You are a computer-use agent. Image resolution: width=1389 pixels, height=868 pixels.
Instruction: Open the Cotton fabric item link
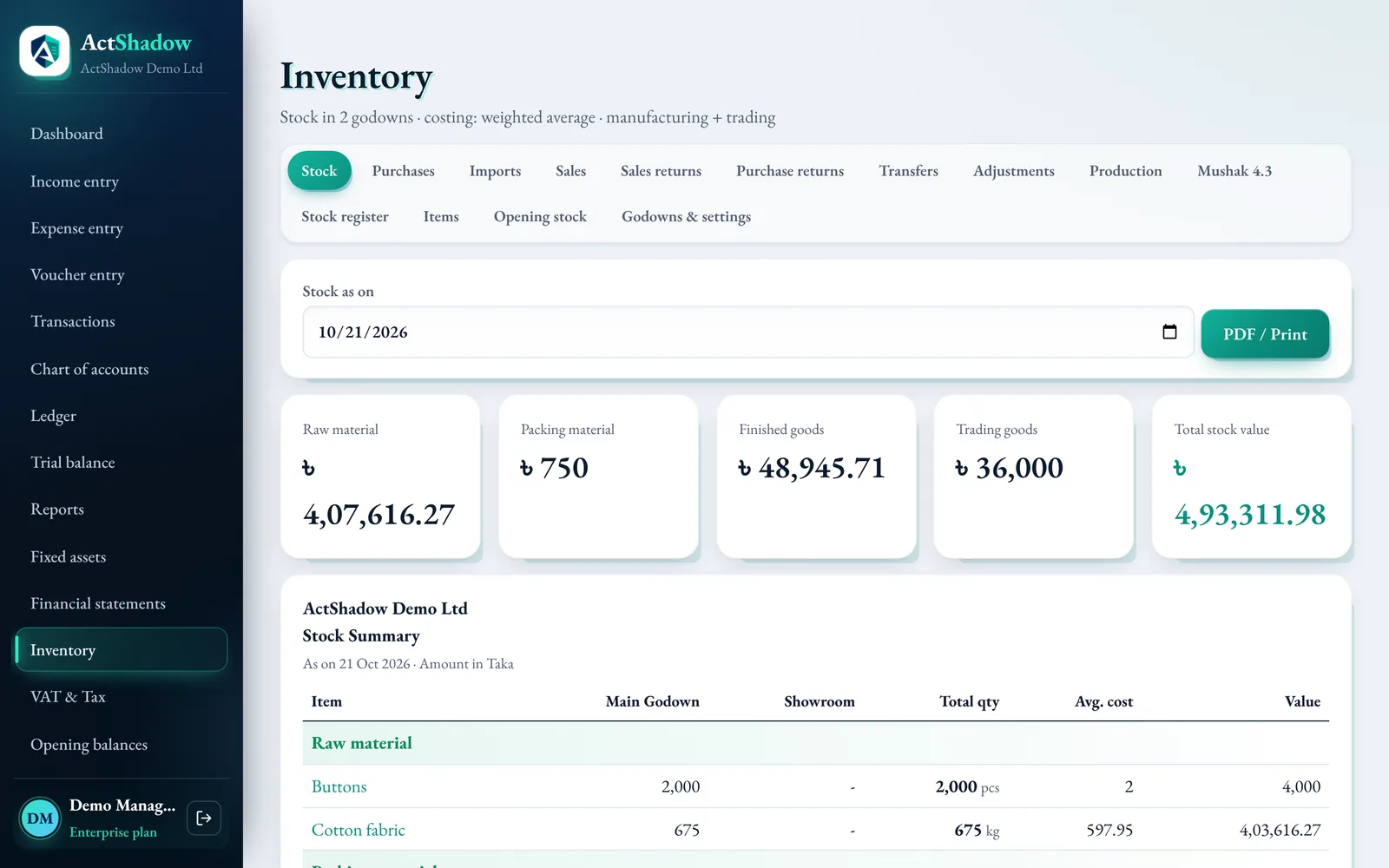pyautogui.click(x=358, y=830)
